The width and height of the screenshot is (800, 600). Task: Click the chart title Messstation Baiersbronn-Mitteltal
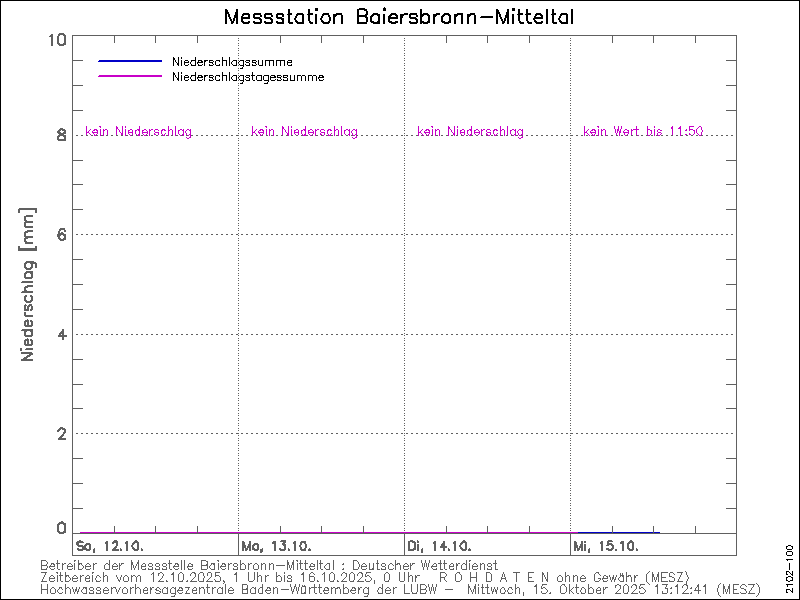click(x=399, y=18)
